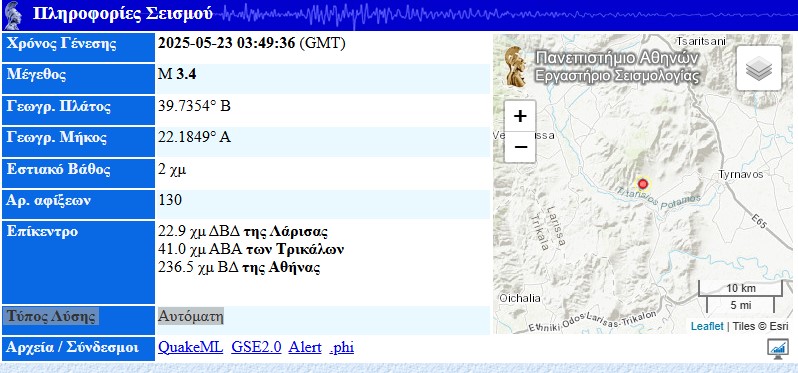Click the magnitude value M 3.4
This screenshot has width=798, height=373.
(x=177, y=75)
